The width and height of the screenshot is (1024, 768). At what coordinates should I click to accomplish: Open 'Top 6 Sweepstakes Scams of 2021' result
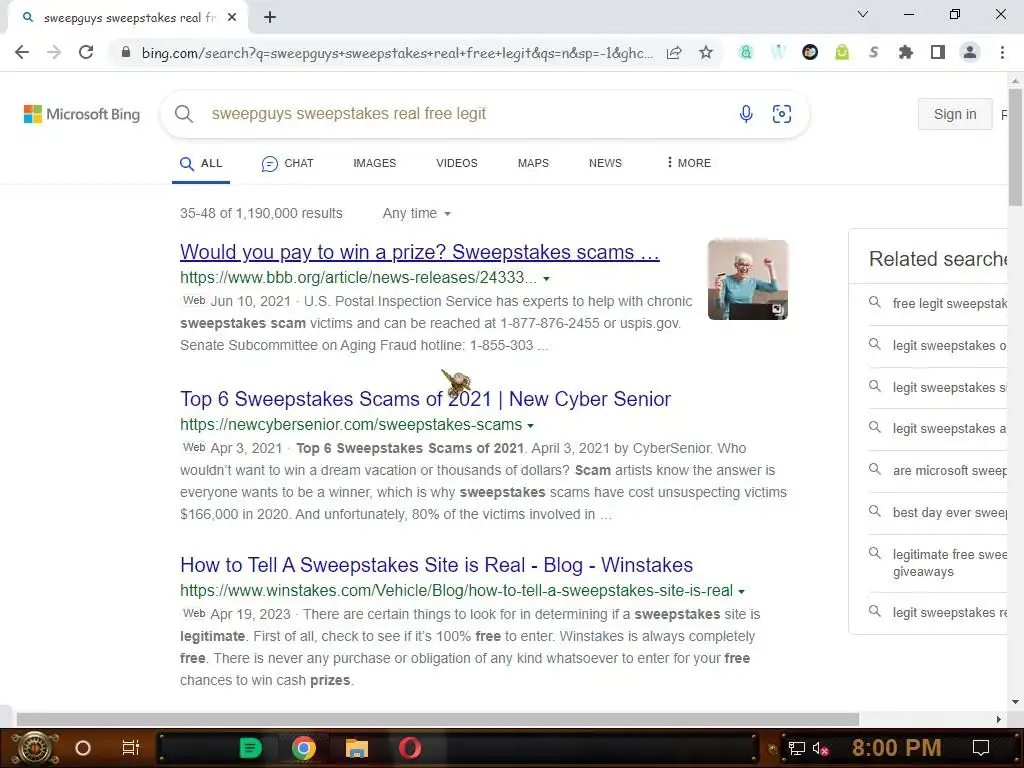pyautogui.click(x=426, y=399)
